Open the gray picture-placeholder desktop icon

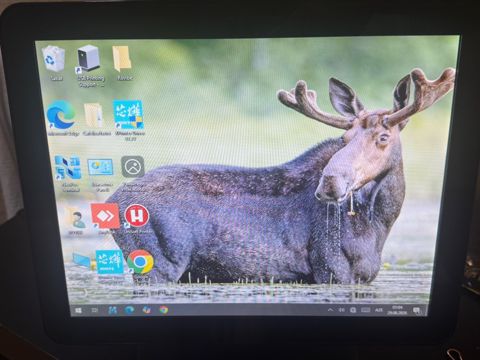point(133,167)
